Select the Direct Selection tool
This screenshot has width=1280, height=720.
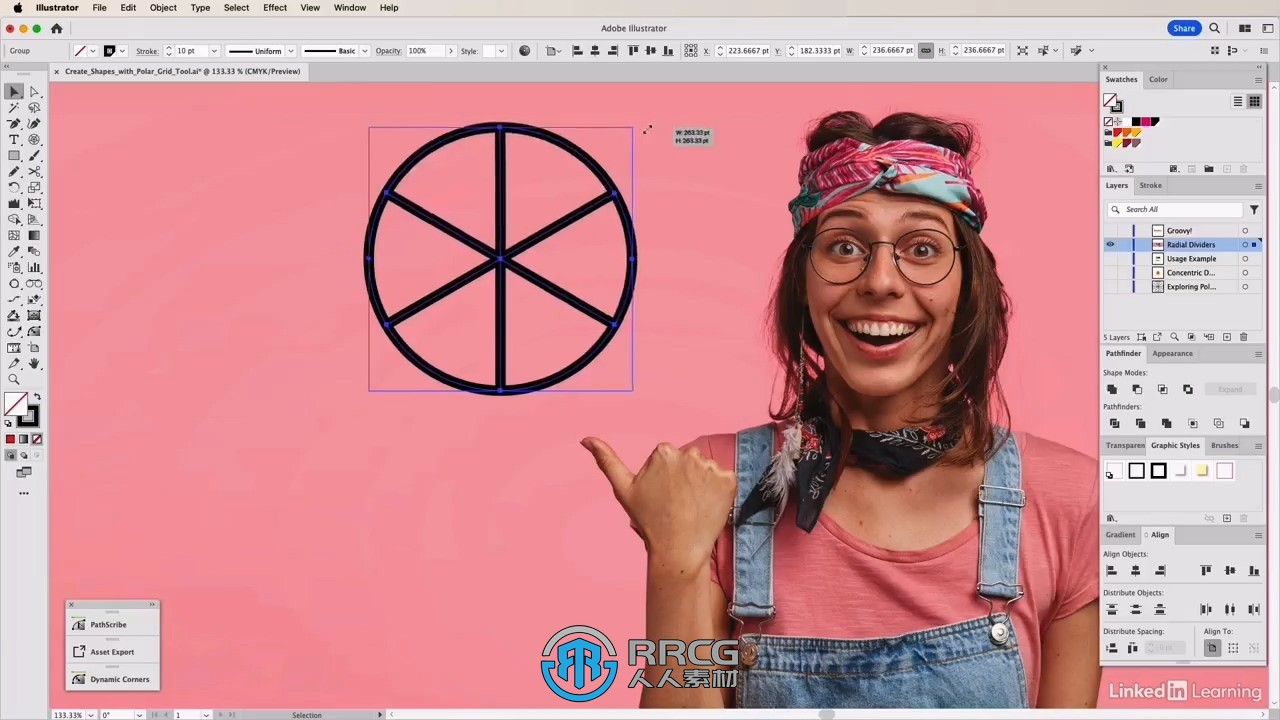click(34, 92)
